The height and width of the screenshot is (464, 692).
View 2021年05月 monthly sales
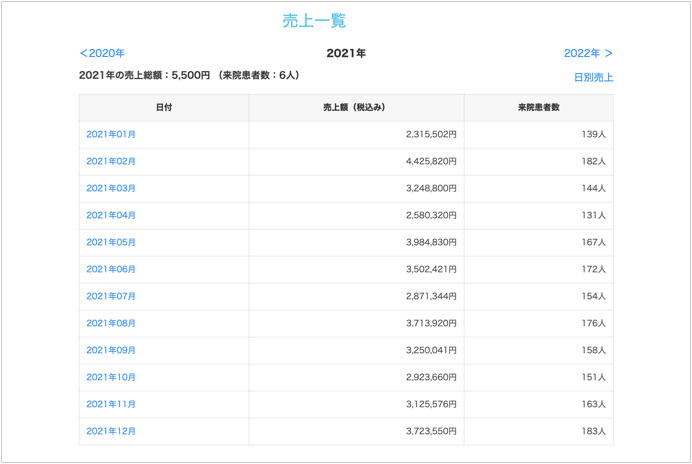(111, 242)
